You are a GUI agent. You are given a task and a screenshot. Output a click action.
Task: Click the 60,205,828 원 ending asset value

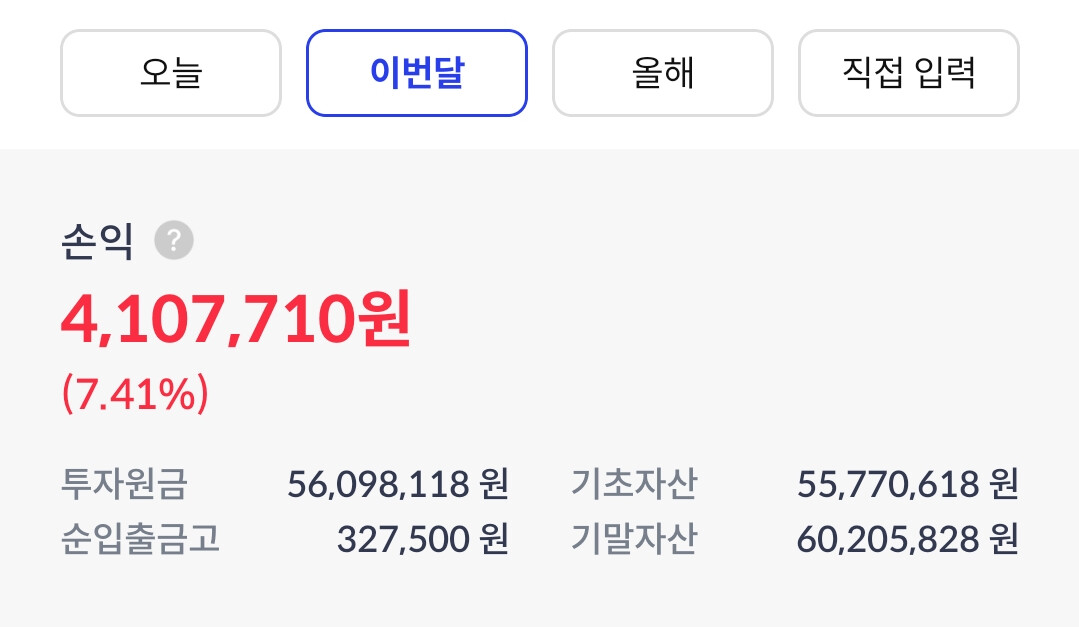pyautogui.click(x=908, y=538)
